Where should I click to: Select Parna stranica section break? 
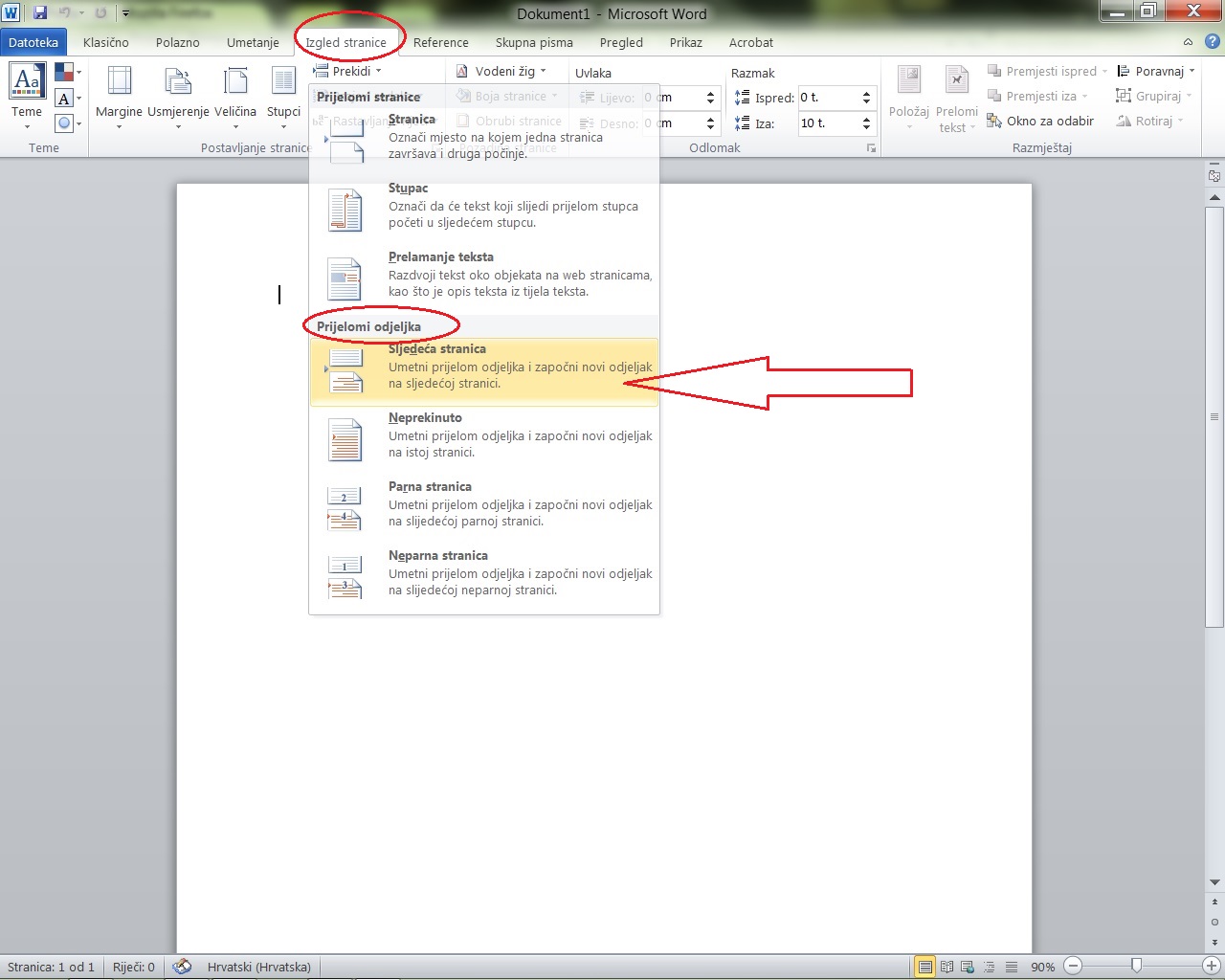click(484, 509)
